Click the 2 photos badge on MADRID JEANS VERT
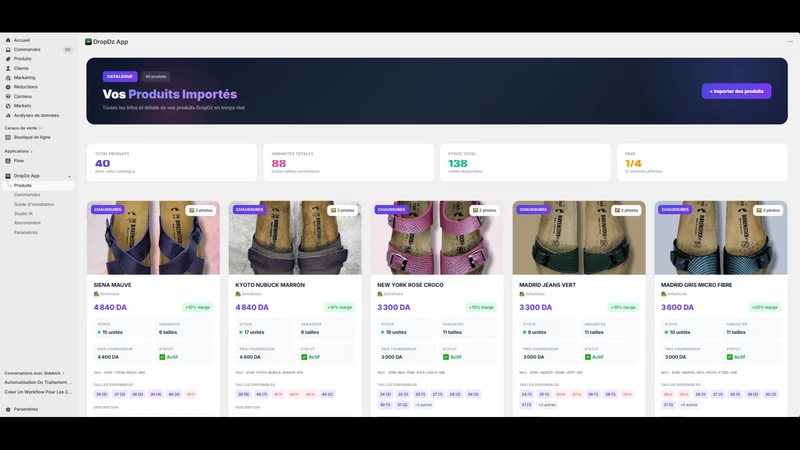The height and width of the screenshot is (450, 800). (x=627, y=210)
